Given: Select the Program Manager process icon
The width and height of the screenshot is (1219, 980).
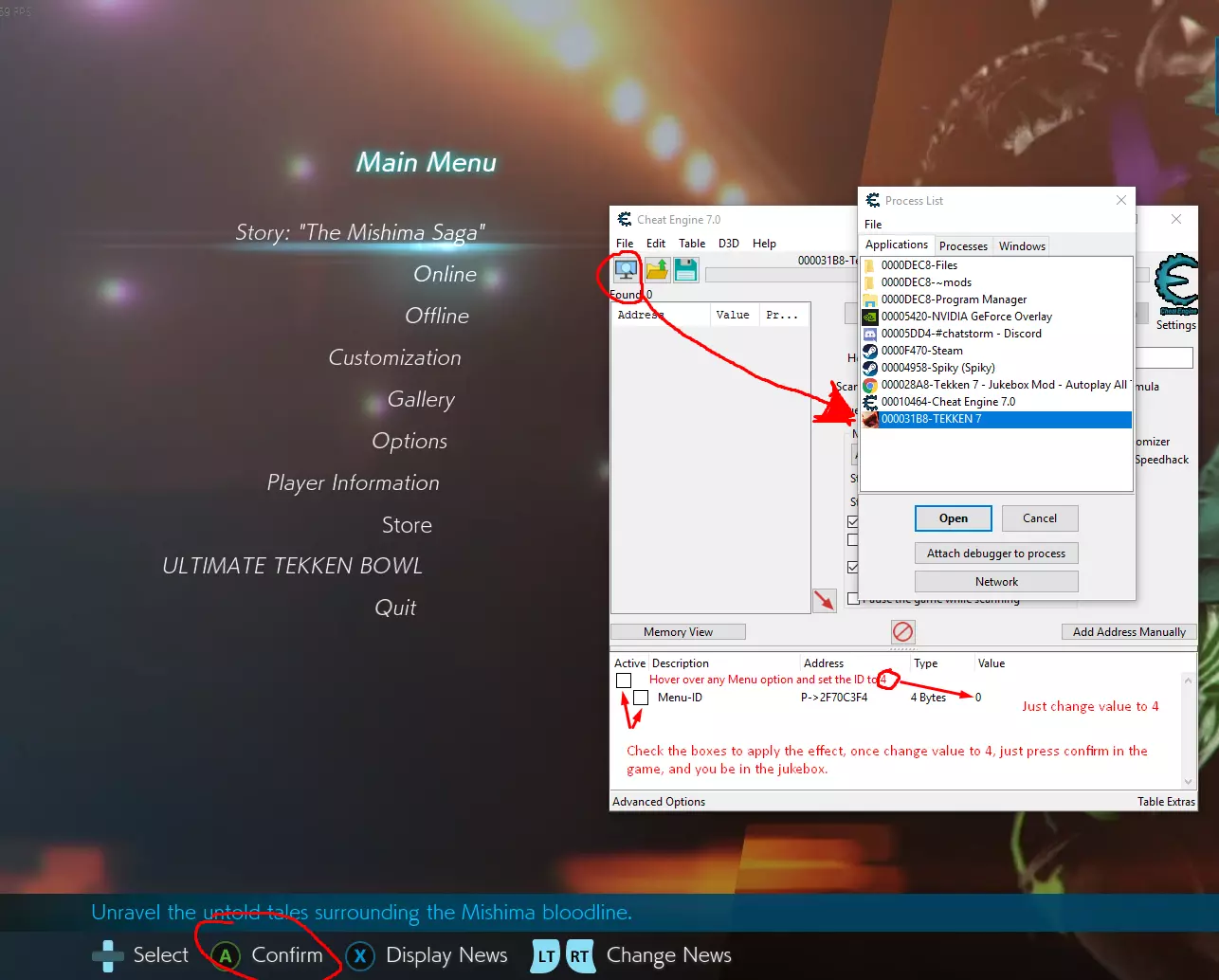Looking at the screenshot, I should (870, 299).
